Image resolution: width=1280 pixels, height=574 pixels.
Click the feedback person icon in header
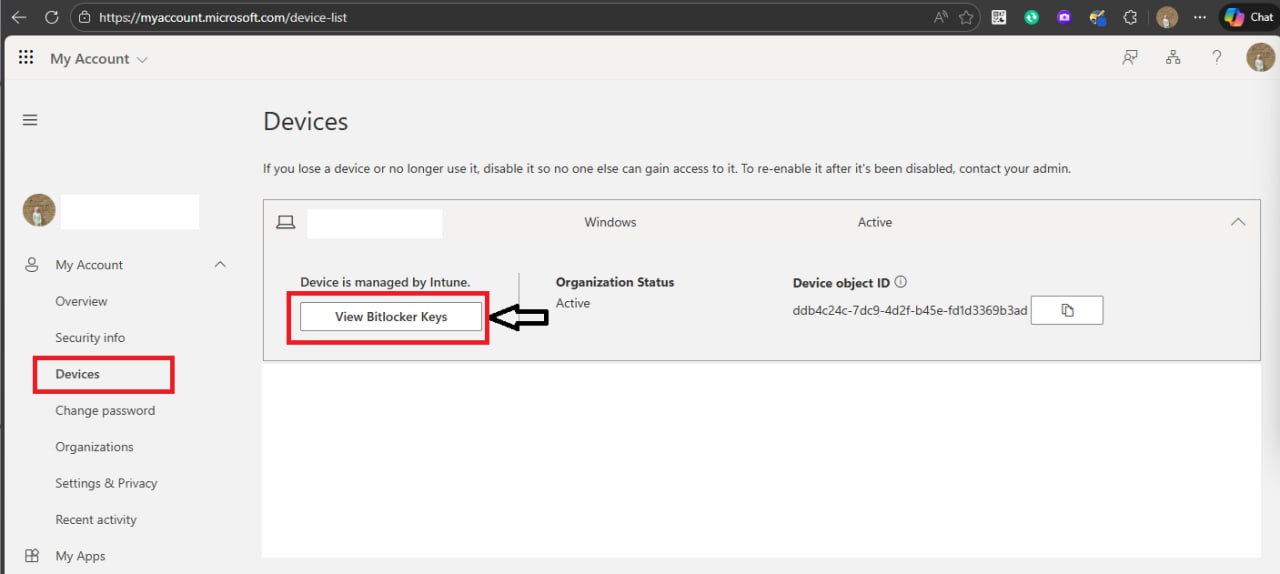tap(1130, 58)
